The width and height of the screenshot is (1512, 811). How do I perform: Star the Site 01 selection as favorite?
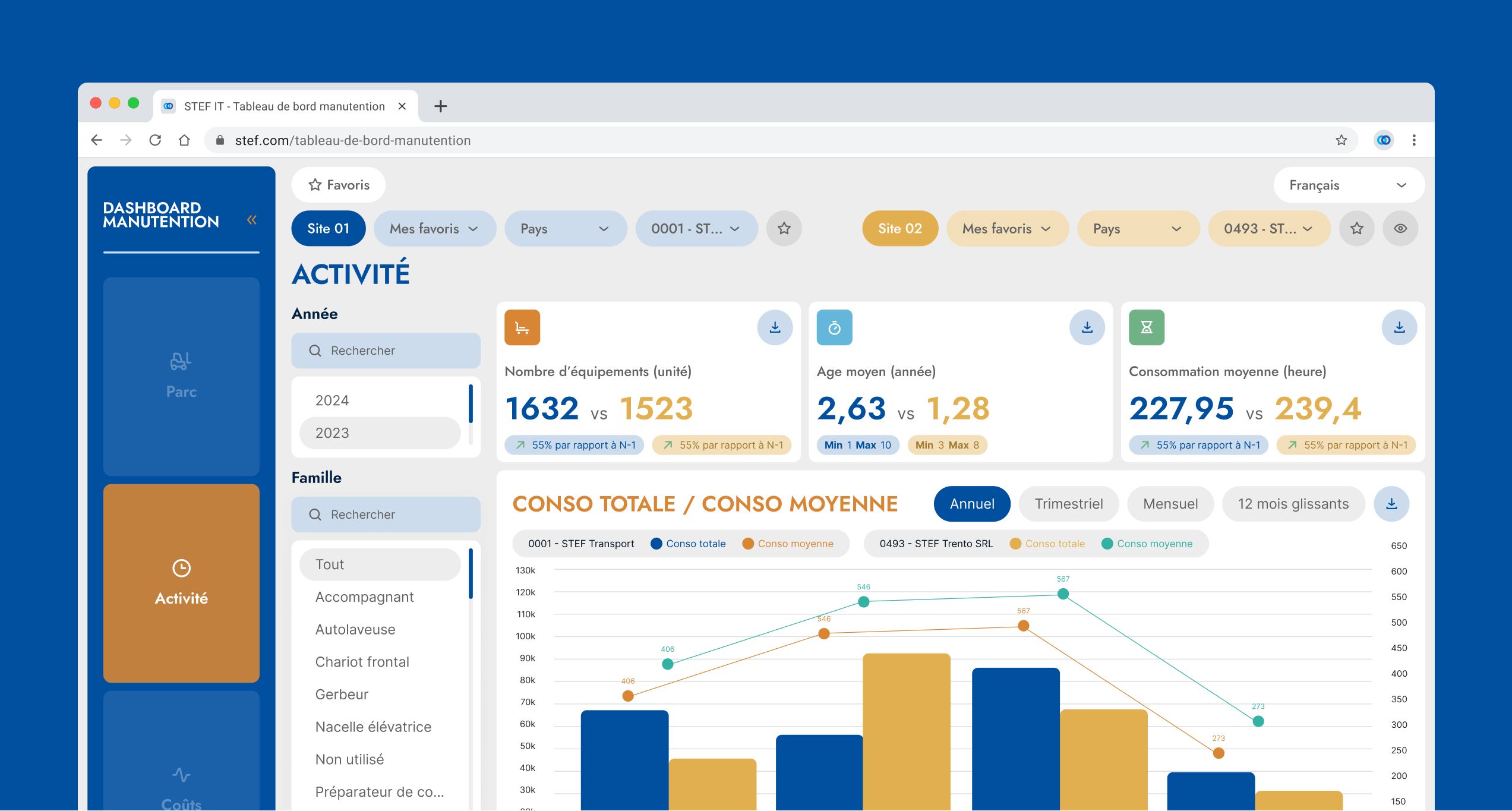(784, 229)
